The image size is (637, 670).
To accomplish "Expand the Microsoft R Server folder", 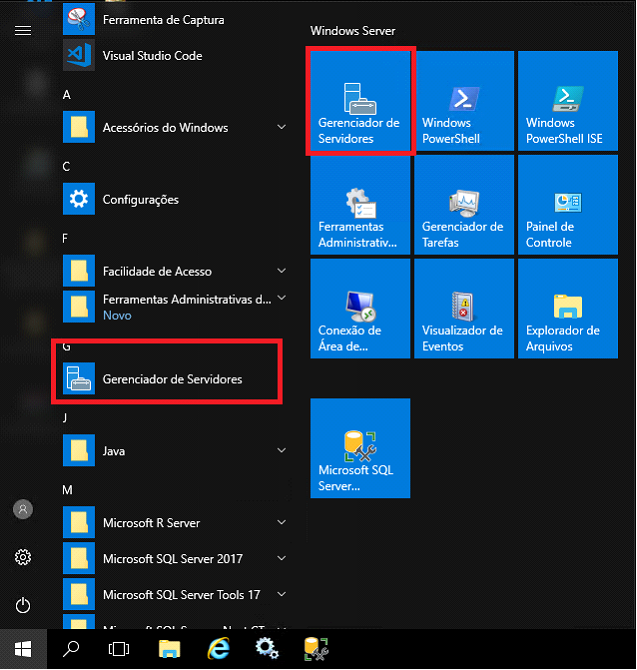I will (282, 522).
